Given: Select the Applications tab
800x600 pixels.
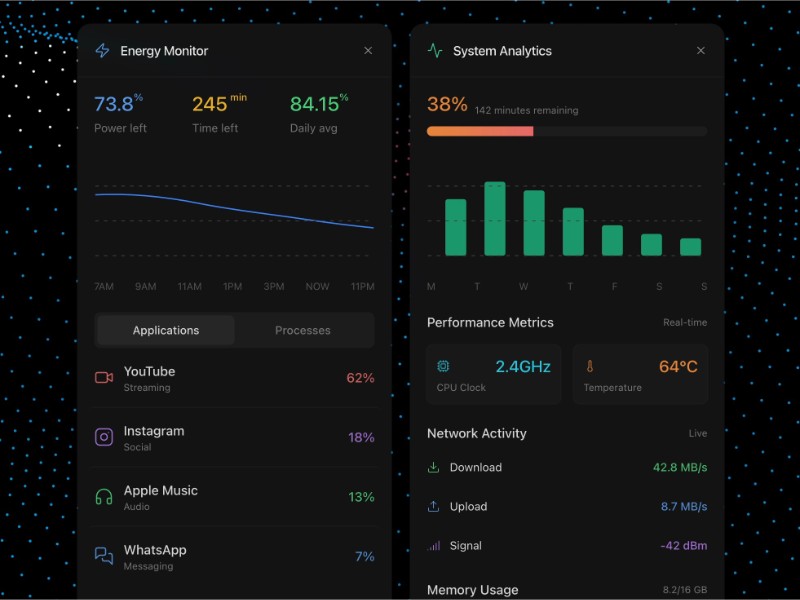Looking at the screenshot, I should point(165,330).
